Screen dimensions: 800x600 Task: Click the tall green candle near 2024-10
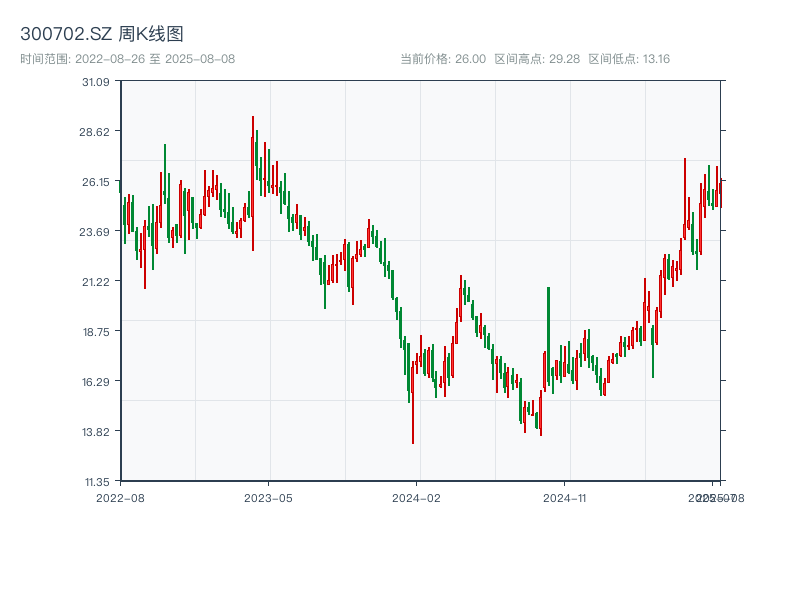point(548,337)
